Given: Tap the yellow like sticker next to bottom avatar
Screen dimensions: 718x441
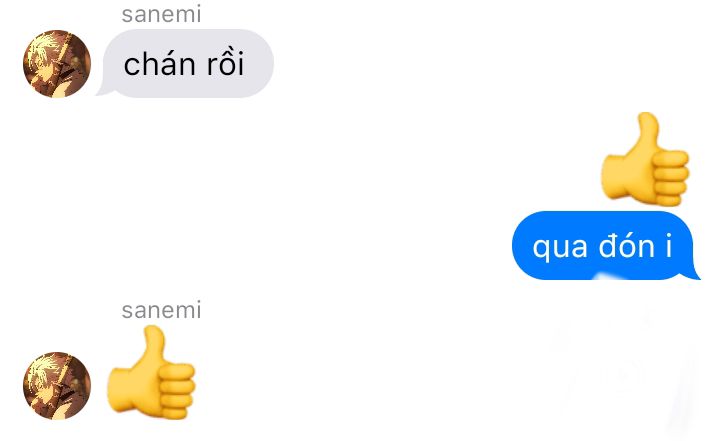Looking at the screenshot, I should click(151, 372).
